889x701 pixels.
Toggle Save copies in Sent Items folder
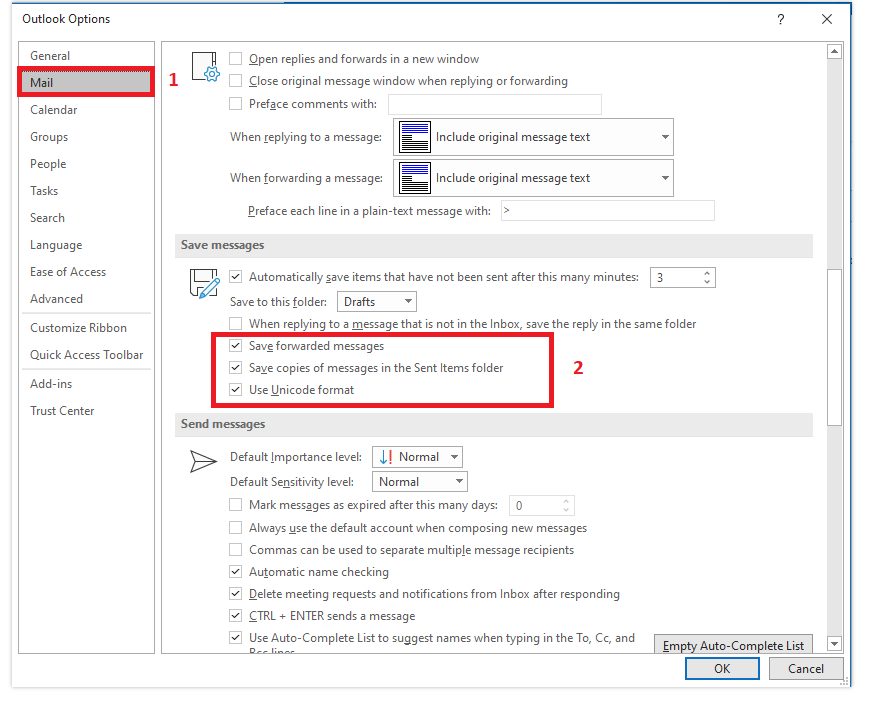[235, 368]
